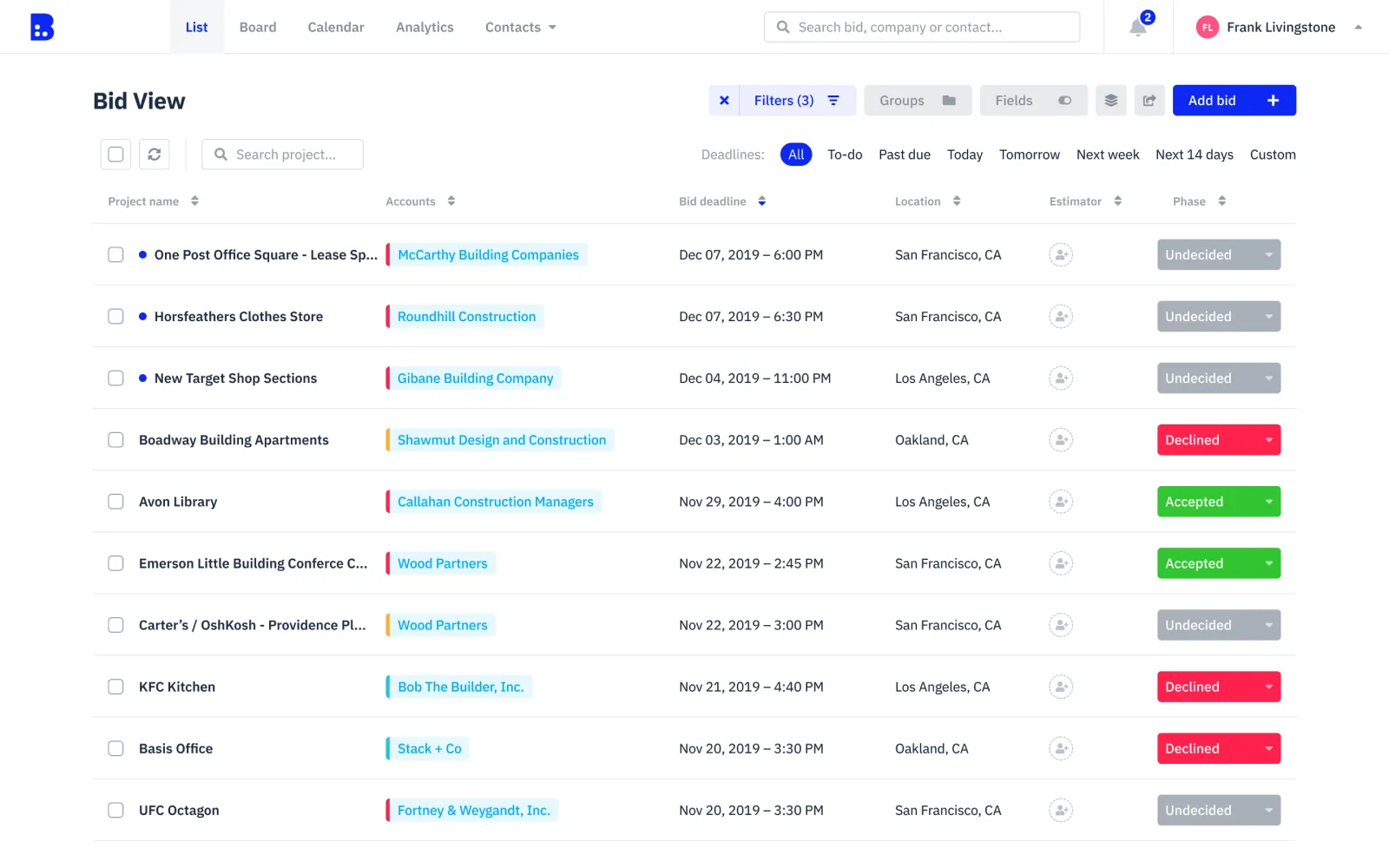Open Shawmut Design and Construction account link
This screenshot has height=868, width=1389.
point(502,440)
